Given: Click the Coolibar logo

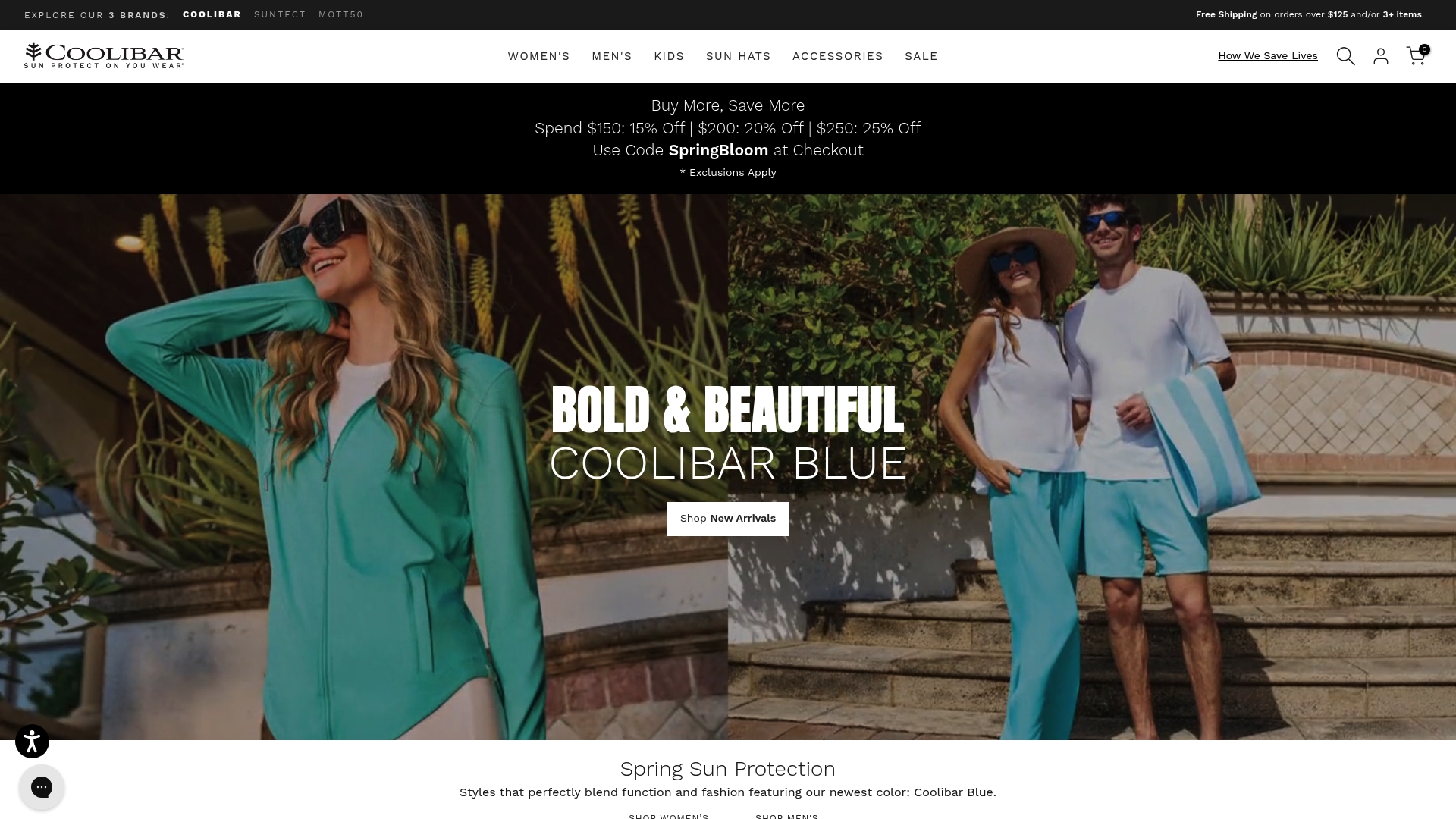Looking at the screenshot, I should tap(104, 56).
